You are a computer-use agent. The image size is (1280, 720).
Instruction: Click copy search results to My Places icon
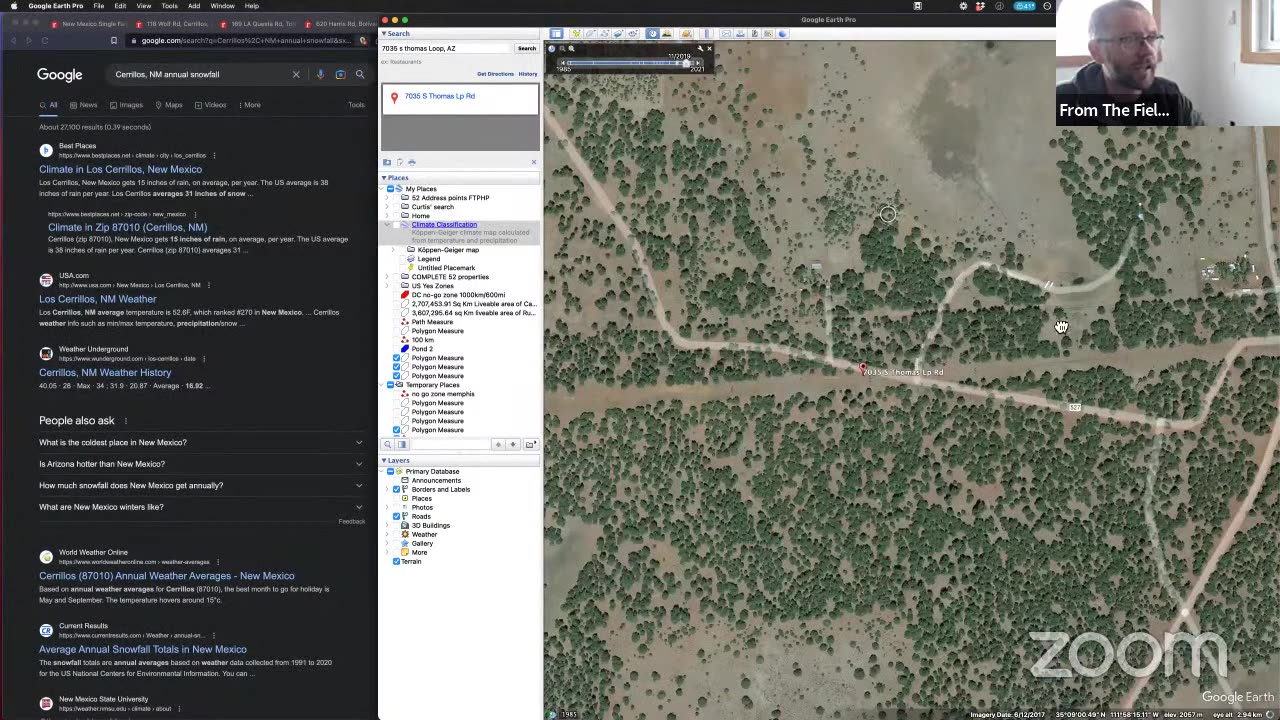click(x=387, y=162)
